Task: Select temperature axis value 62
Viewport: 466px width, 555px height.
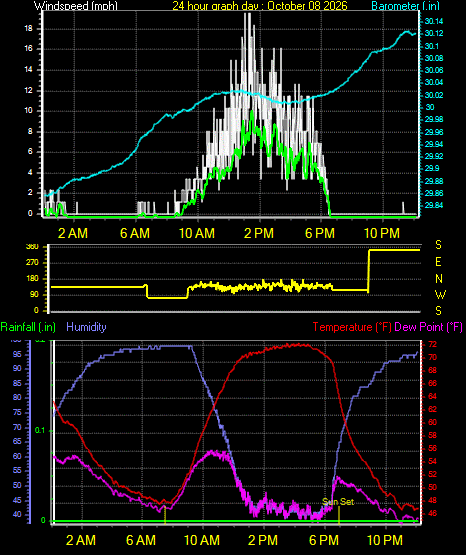Action: pos(432,409)
